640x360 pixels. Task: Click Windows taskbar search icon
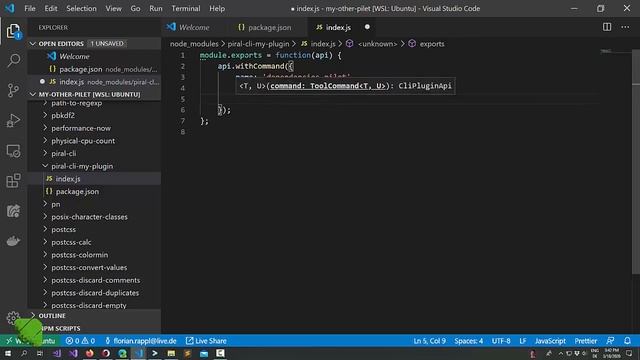pos(24,353)
